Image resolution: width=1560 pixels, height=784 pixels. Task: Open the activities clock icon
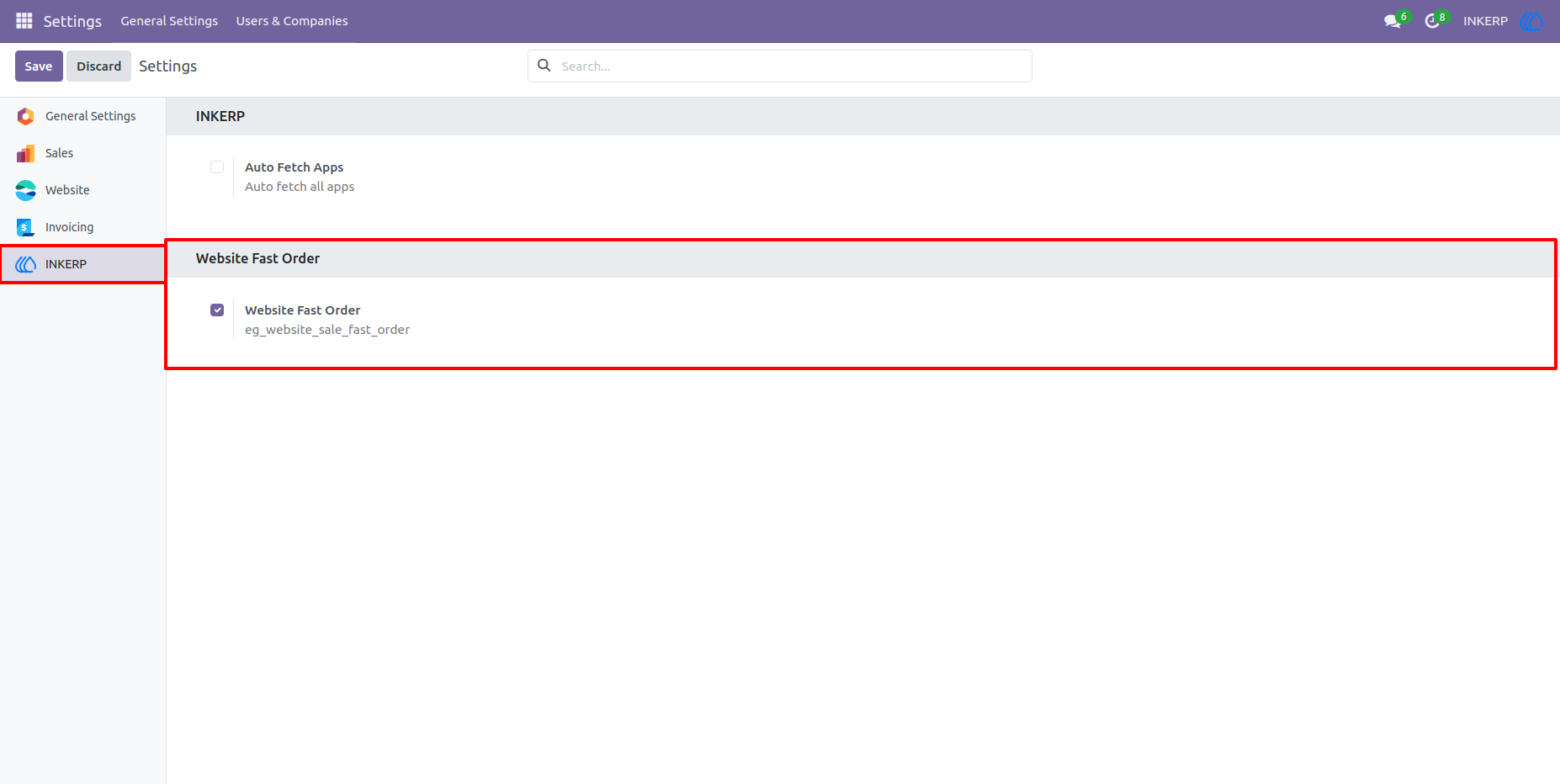coord(1432,21)
